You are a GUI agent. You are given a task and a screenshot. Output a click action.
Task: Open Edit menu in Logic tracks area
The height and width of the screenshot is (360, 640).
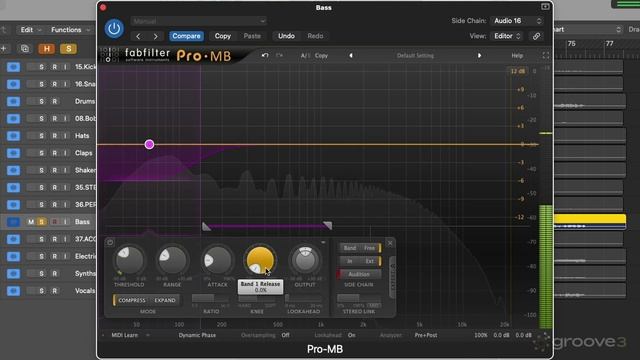[30, 30]
